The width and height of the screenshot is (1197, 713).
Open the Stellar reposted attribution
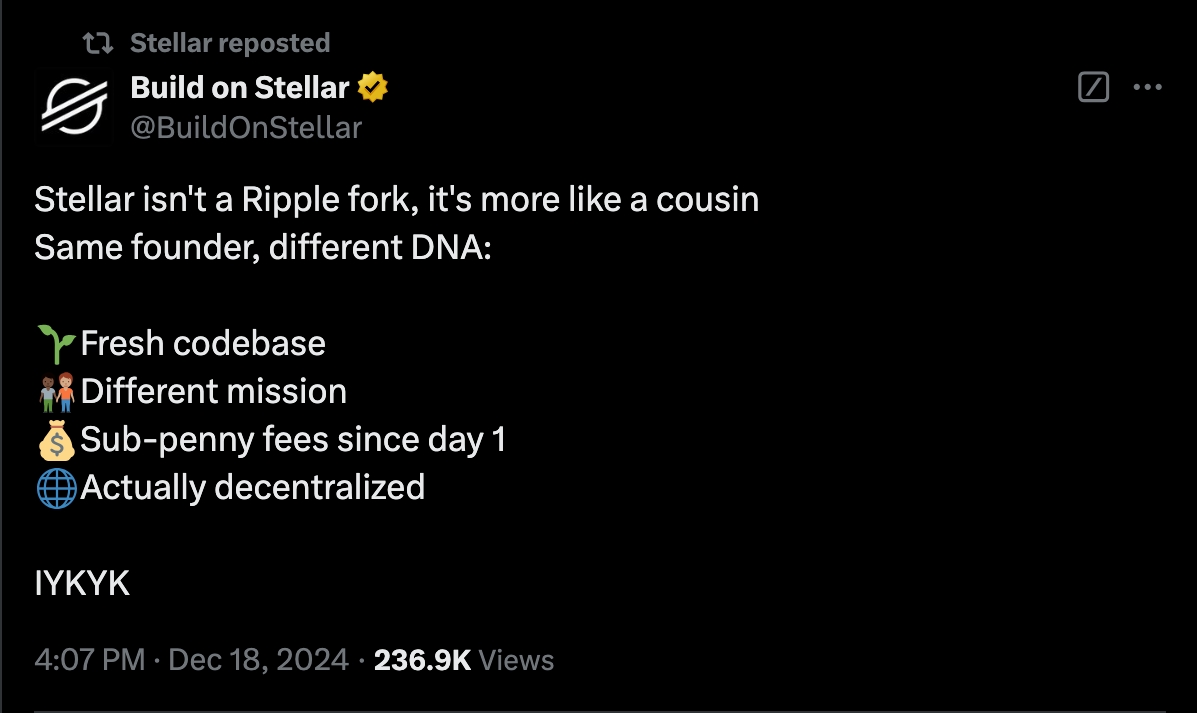[228, 42]
